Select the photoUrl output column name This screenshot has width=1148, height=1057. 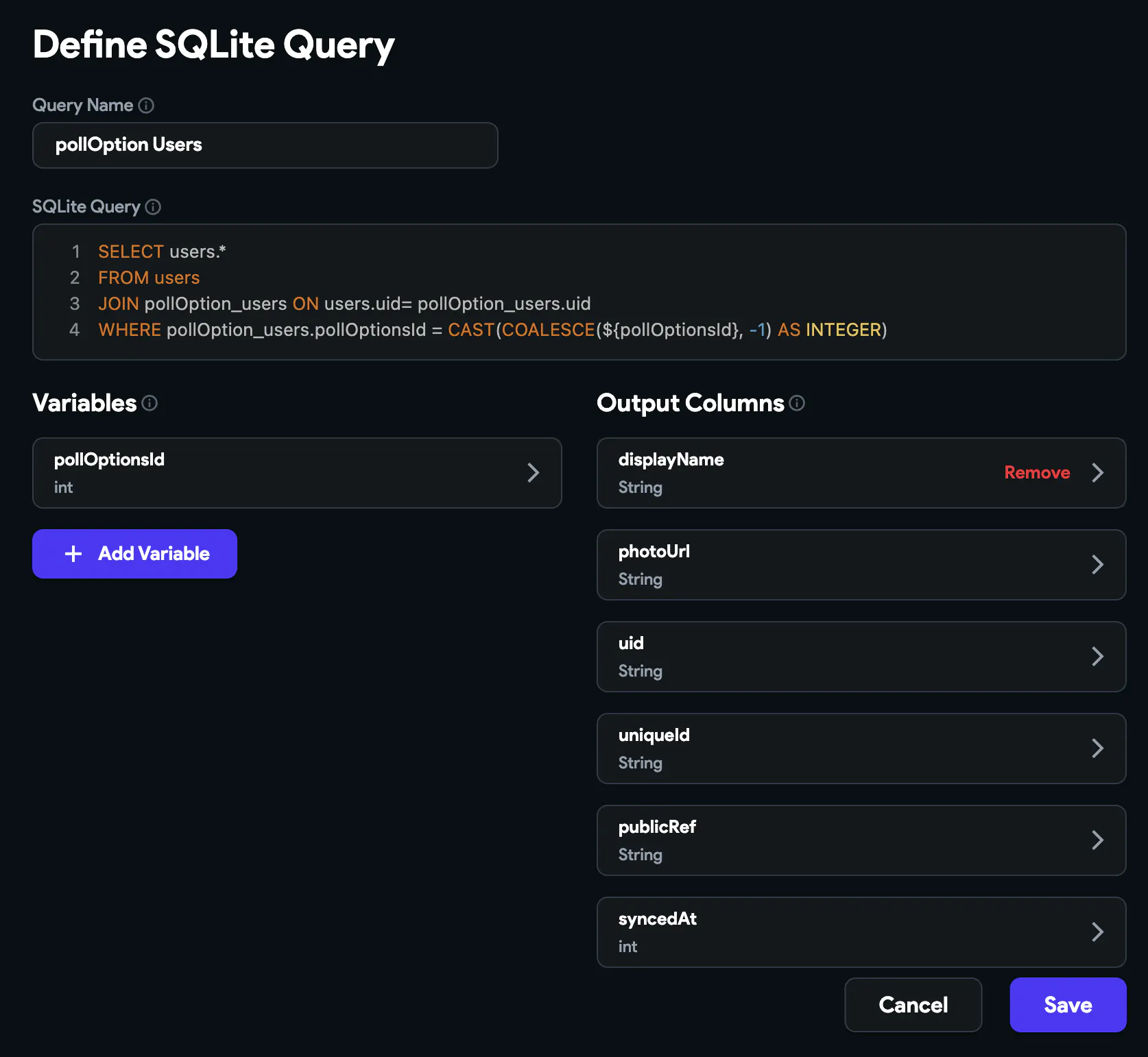coord(654,552)
